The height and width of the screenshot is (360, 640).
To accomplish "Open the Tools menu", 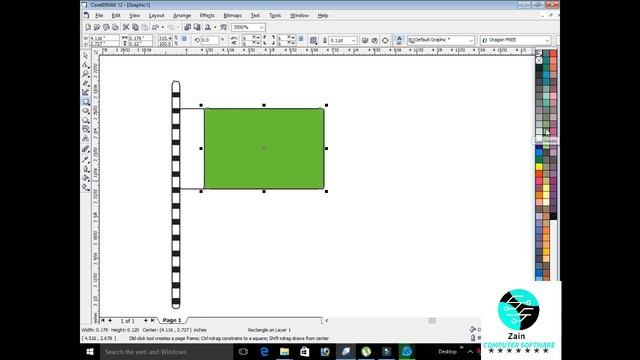I will (x=275, y=16).
